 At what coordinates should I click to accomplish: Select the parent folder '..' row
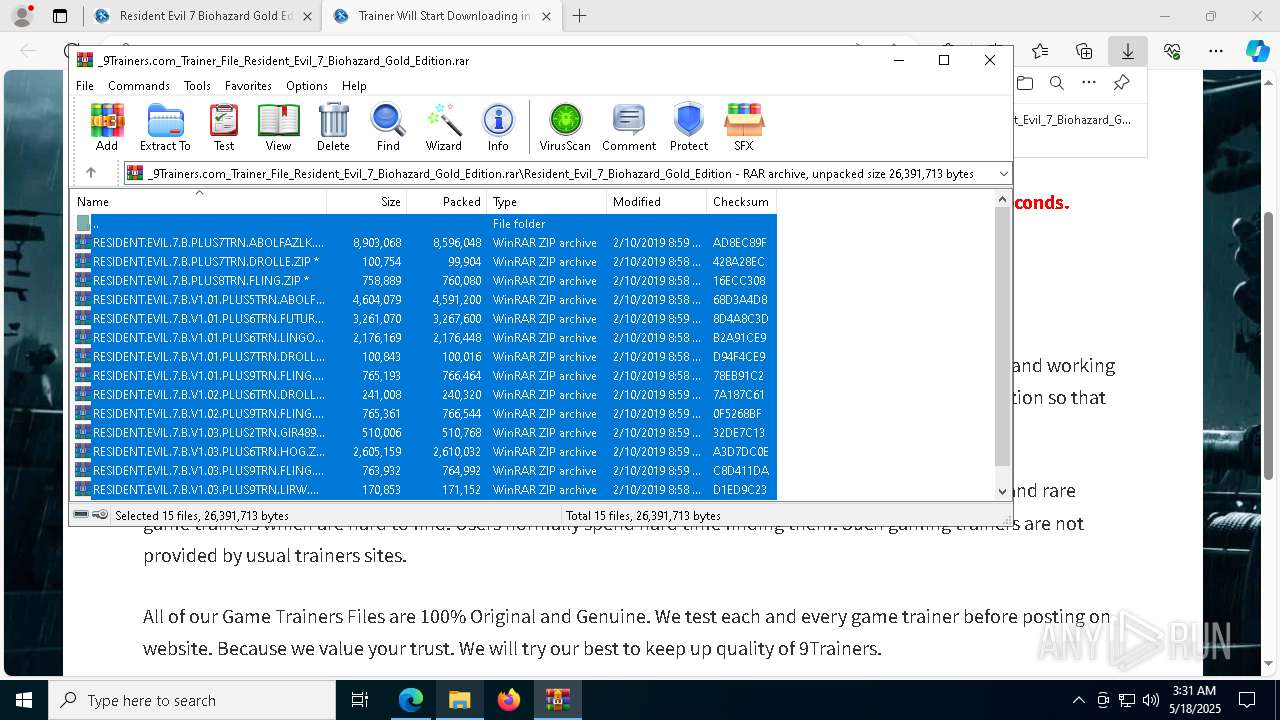pyautogui.click(x=425, y=224)
